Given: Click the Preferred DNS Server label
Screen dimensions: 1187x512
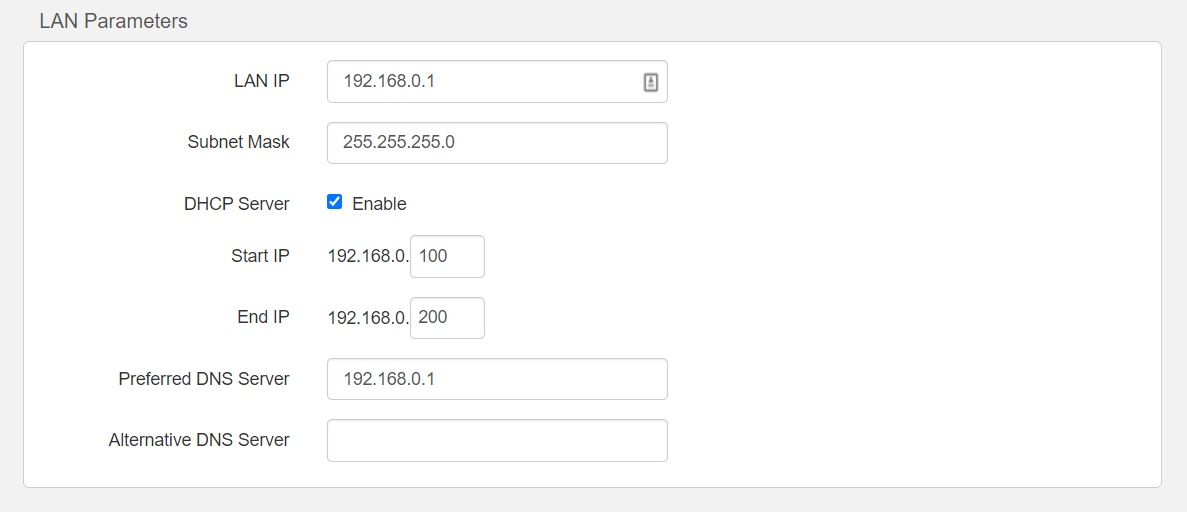Looking at the screenshot, I should tap(203, 380).
